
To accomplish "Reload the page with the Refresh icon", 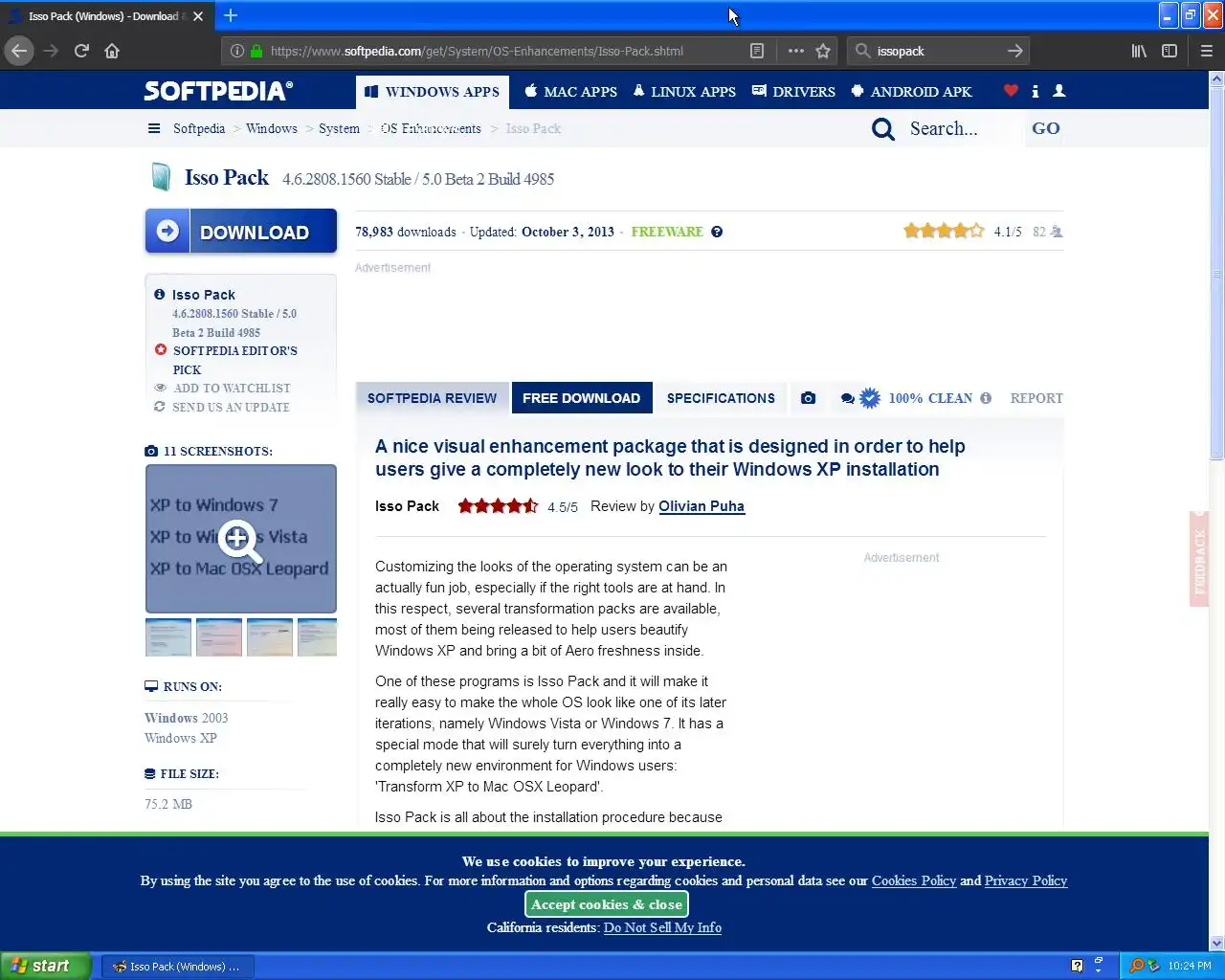I will (81, 51).
